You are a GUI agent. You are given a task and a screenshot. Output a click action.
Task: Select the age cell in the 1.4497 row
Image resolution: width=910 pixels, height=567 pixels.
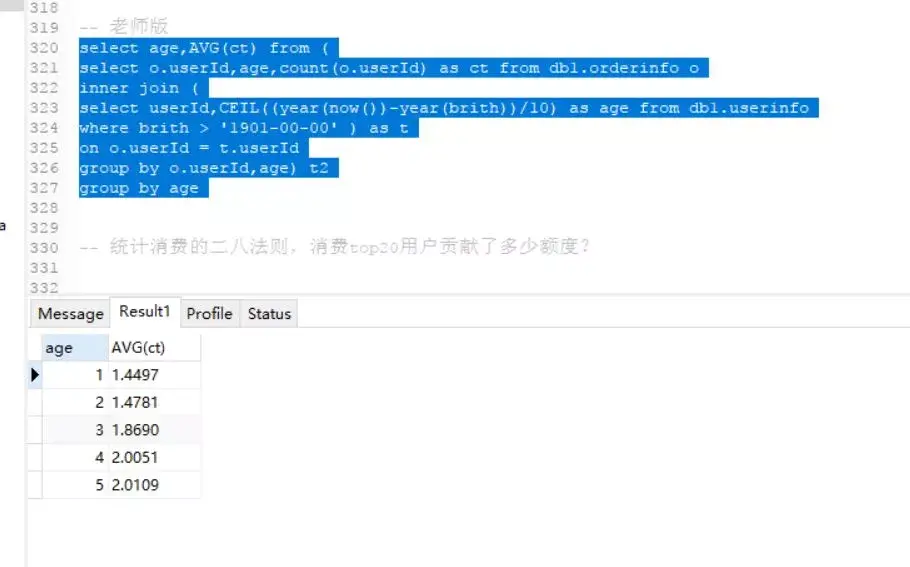[75, 375]
